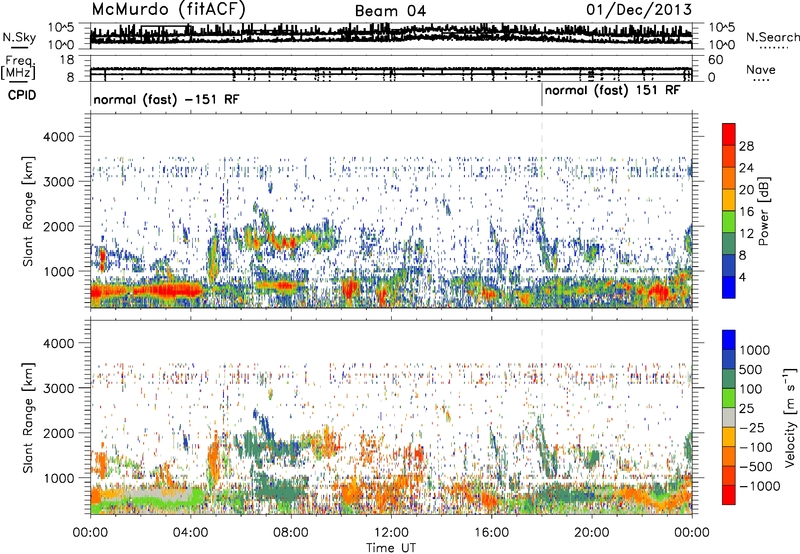Click the '1000' value atop Velocity scale
This screenshot has width=800, height=554.
click(x=755, y=350)
